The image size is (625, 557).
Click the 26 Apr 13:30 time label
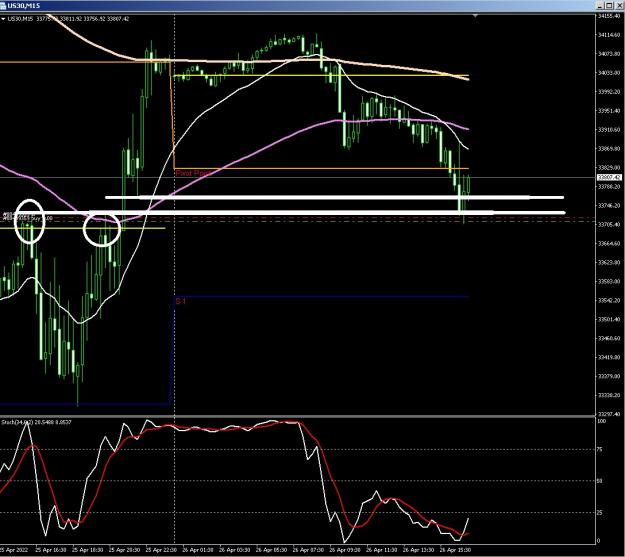click(419, 550)
